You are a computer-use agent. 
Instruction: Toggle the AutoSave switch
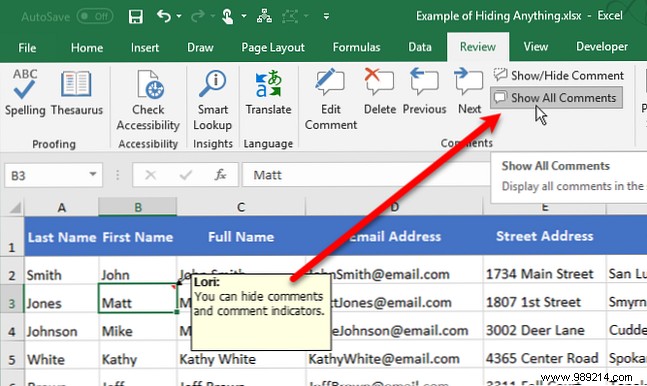pos(95,17)
